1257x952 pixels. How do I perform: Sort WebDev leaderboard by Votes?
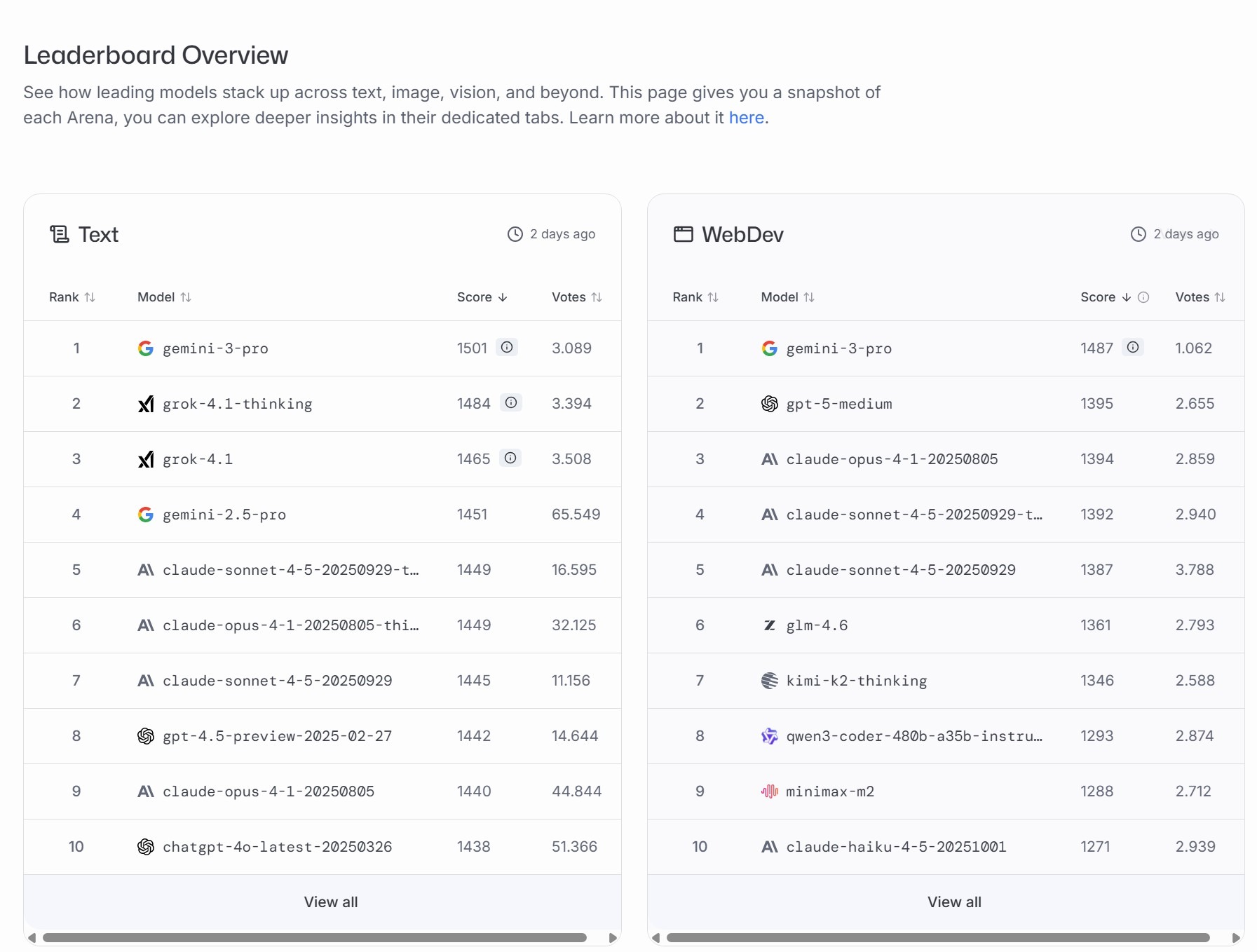(x=1200, y=297)
